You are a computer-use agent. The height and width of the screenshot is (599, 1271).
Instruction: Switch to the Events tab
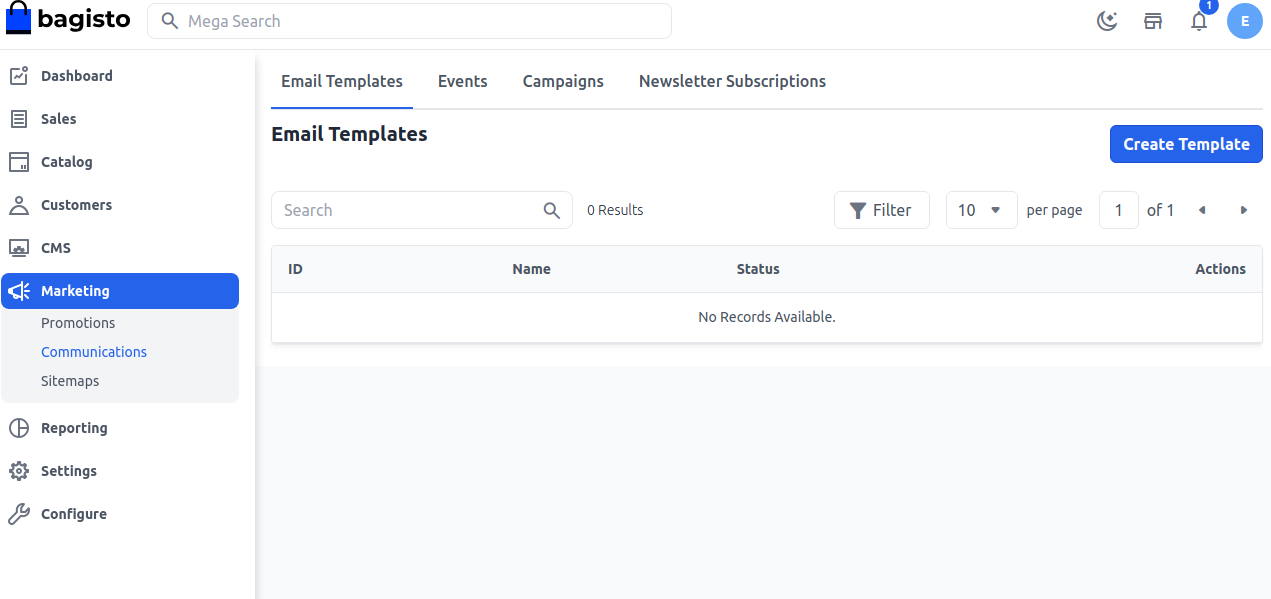click(463, 82)
